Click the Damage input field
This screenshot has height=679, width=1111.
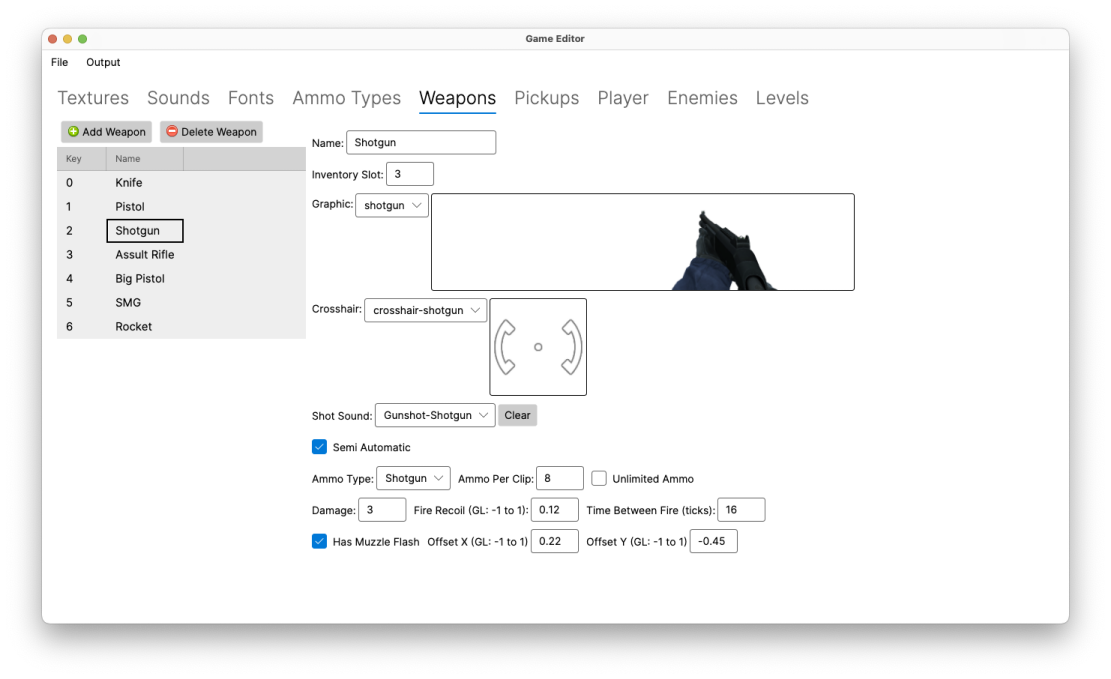point(382,510)
